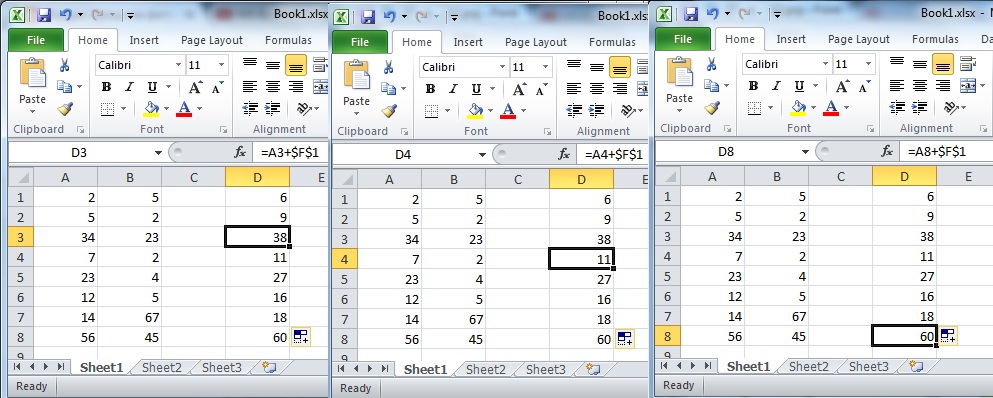Click Undo arrow in right window
Image resolution: width=993 pixels, height=398 pixels.
pos(711,13)
